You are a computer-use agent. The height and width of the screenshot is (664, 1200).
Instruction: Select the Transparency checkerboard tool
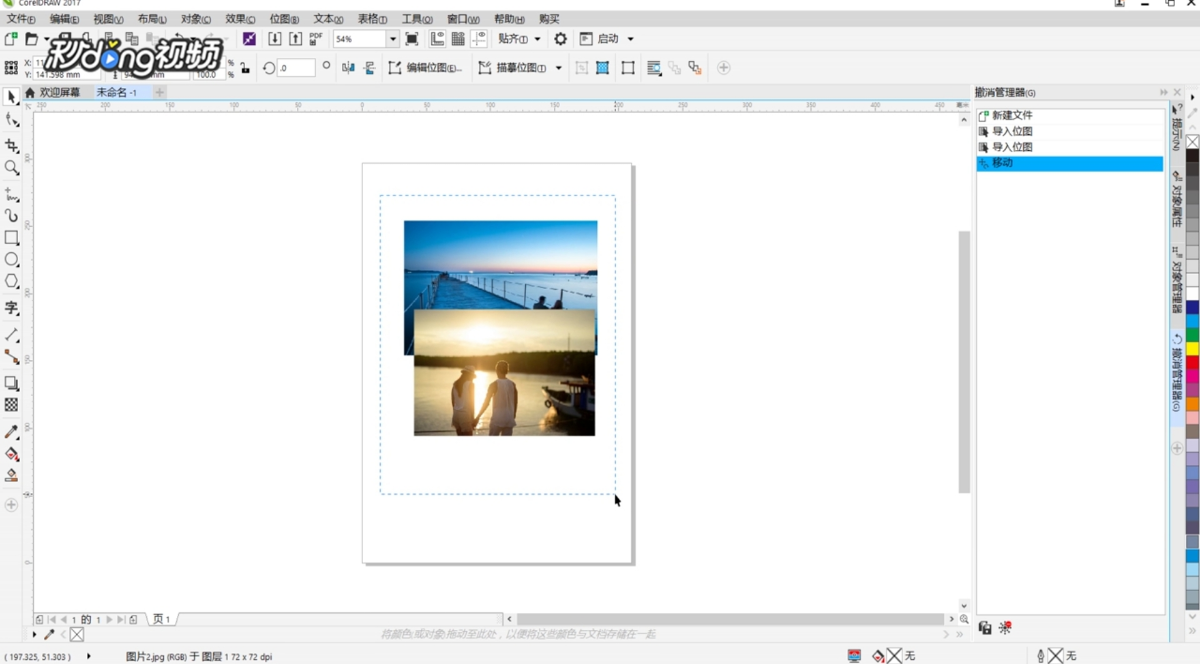11,405
